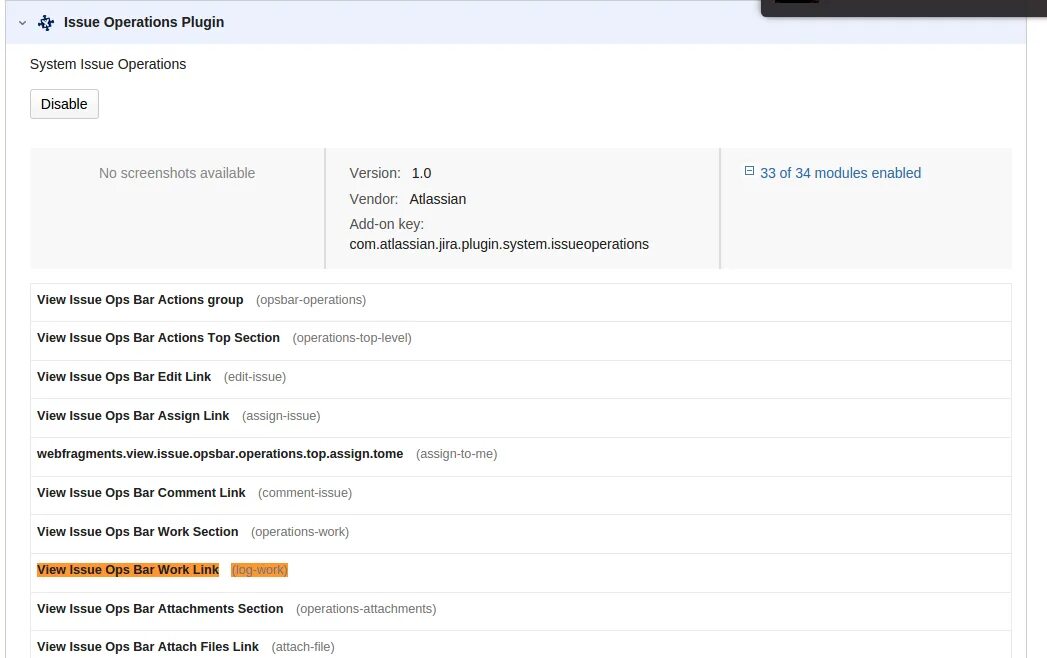This screenshot has width=1047, height=658.
Task: Disable the Issue Operations Plugin
Action: click(x=64, y=104)
